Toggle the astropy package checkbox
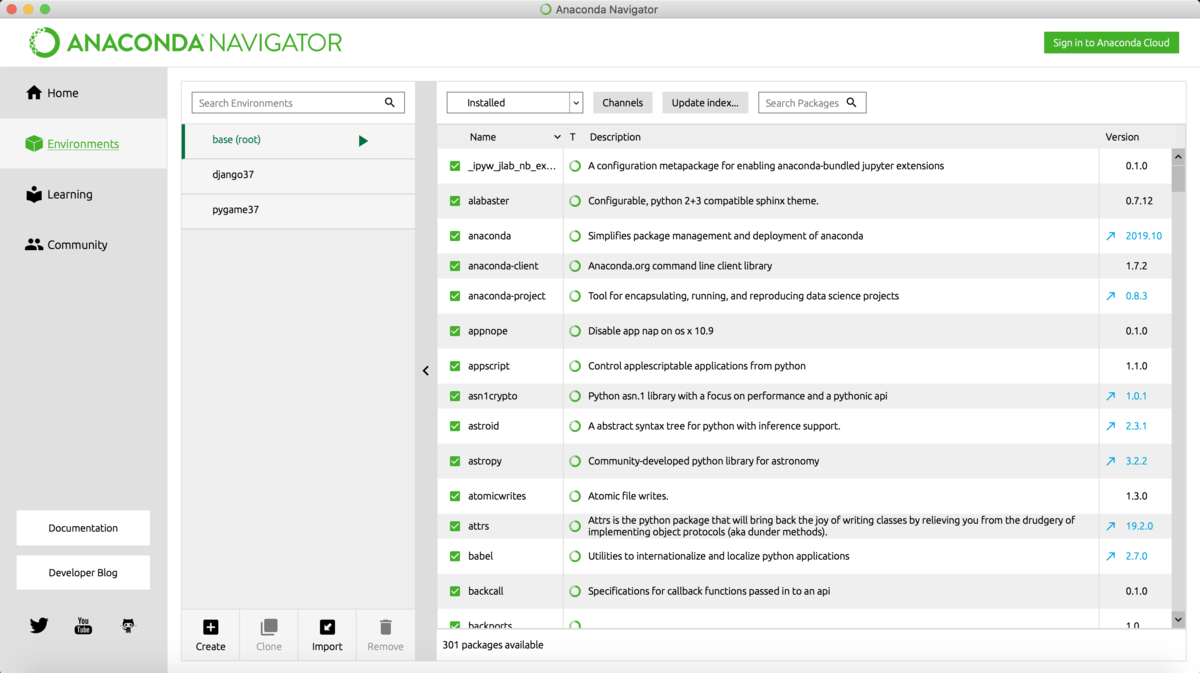 (455, 461)
